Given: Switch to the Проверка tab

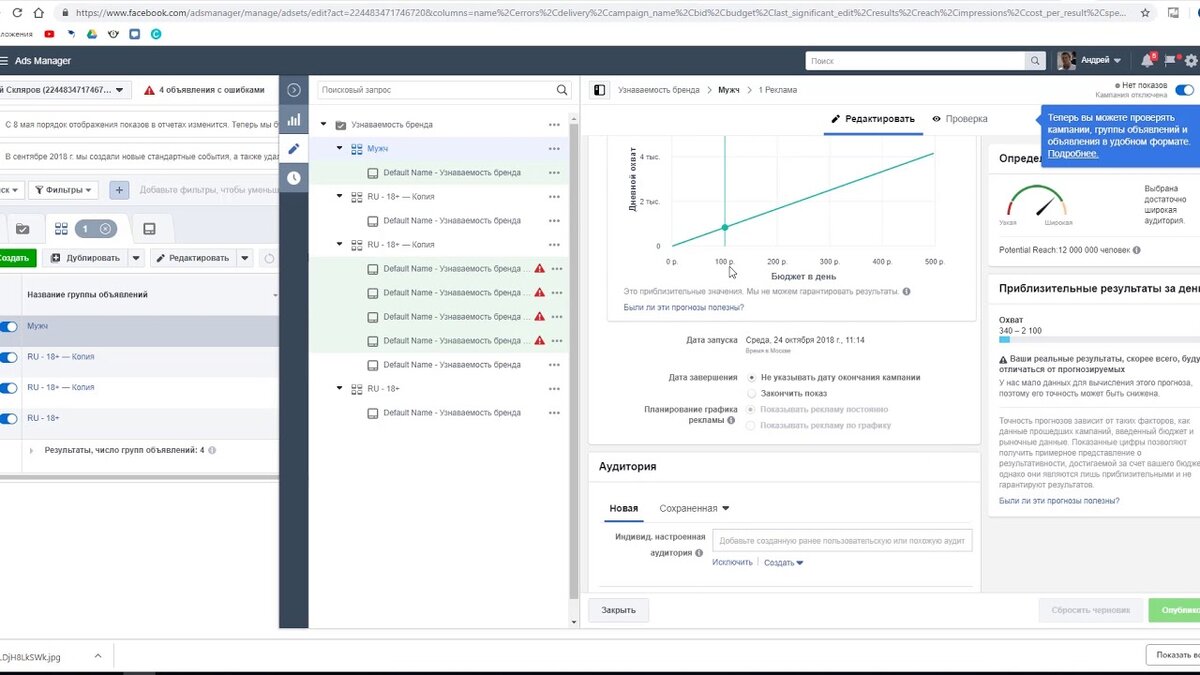Looking at the screenshot, I should point(959,118).
